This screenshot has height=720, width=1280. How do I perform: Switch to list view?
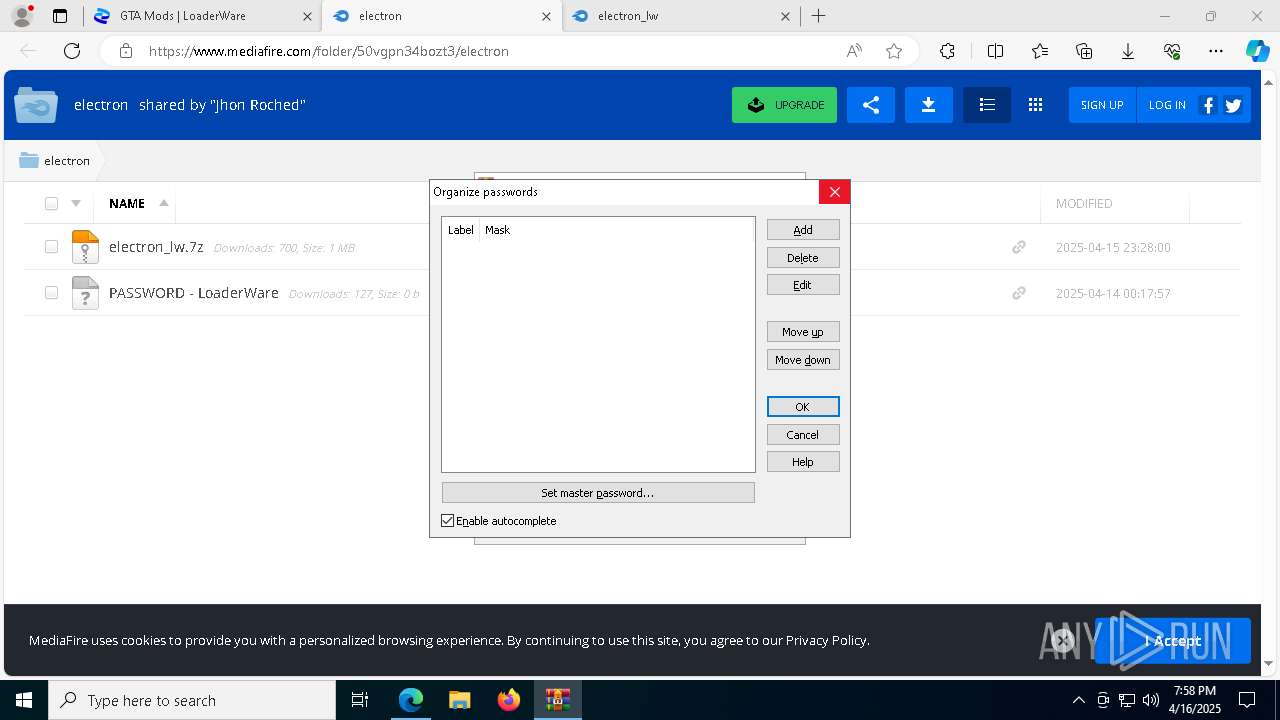tap(987, 105)
